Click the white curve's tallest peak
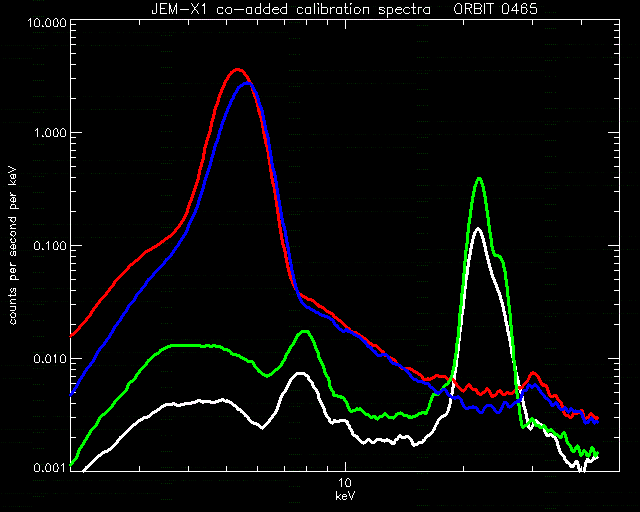Image resolution: width=640 pixels, height=512 pixels. 478,229
